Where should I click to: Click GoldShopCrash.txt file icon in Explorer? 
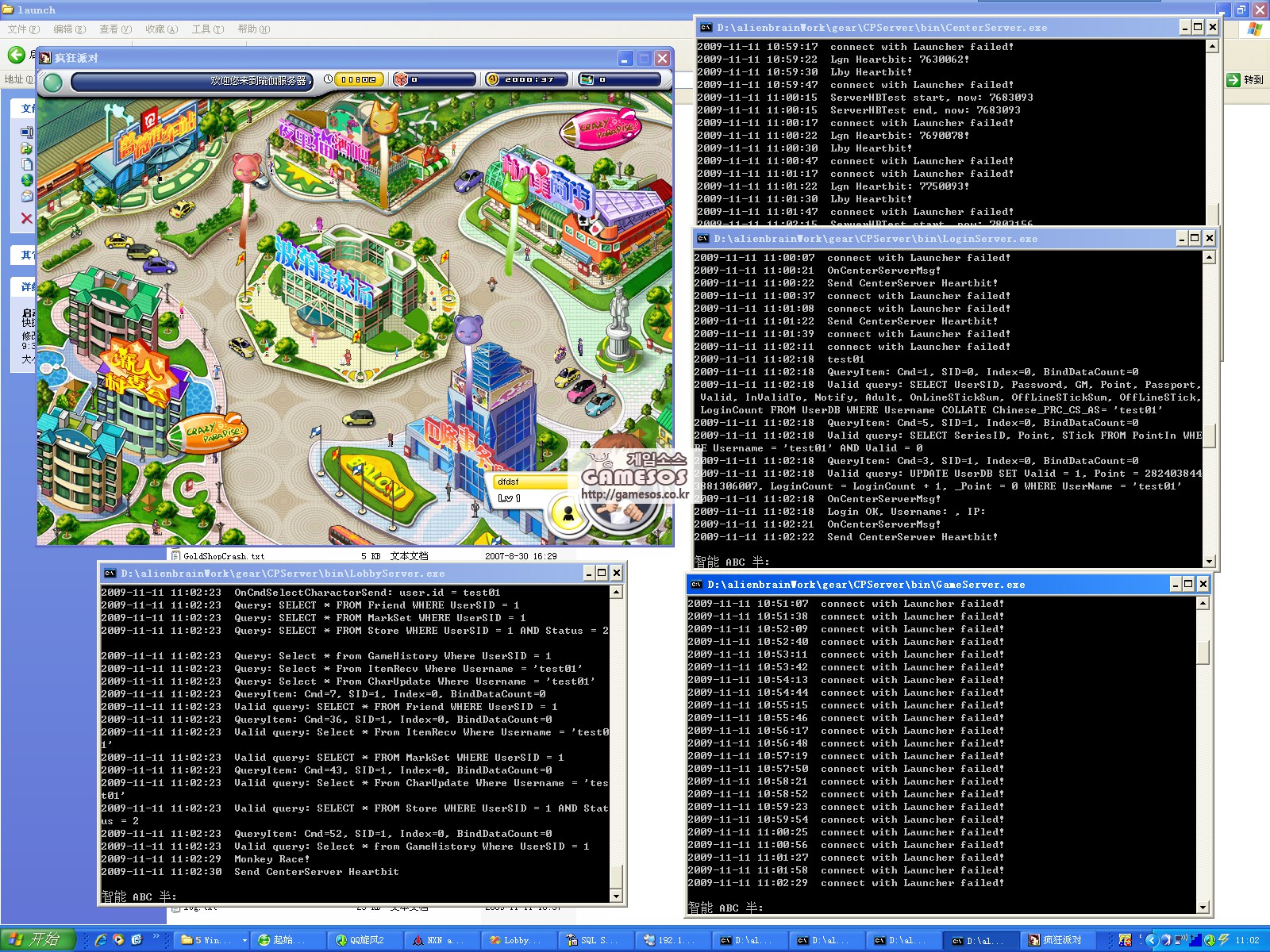tap(176, 556)
